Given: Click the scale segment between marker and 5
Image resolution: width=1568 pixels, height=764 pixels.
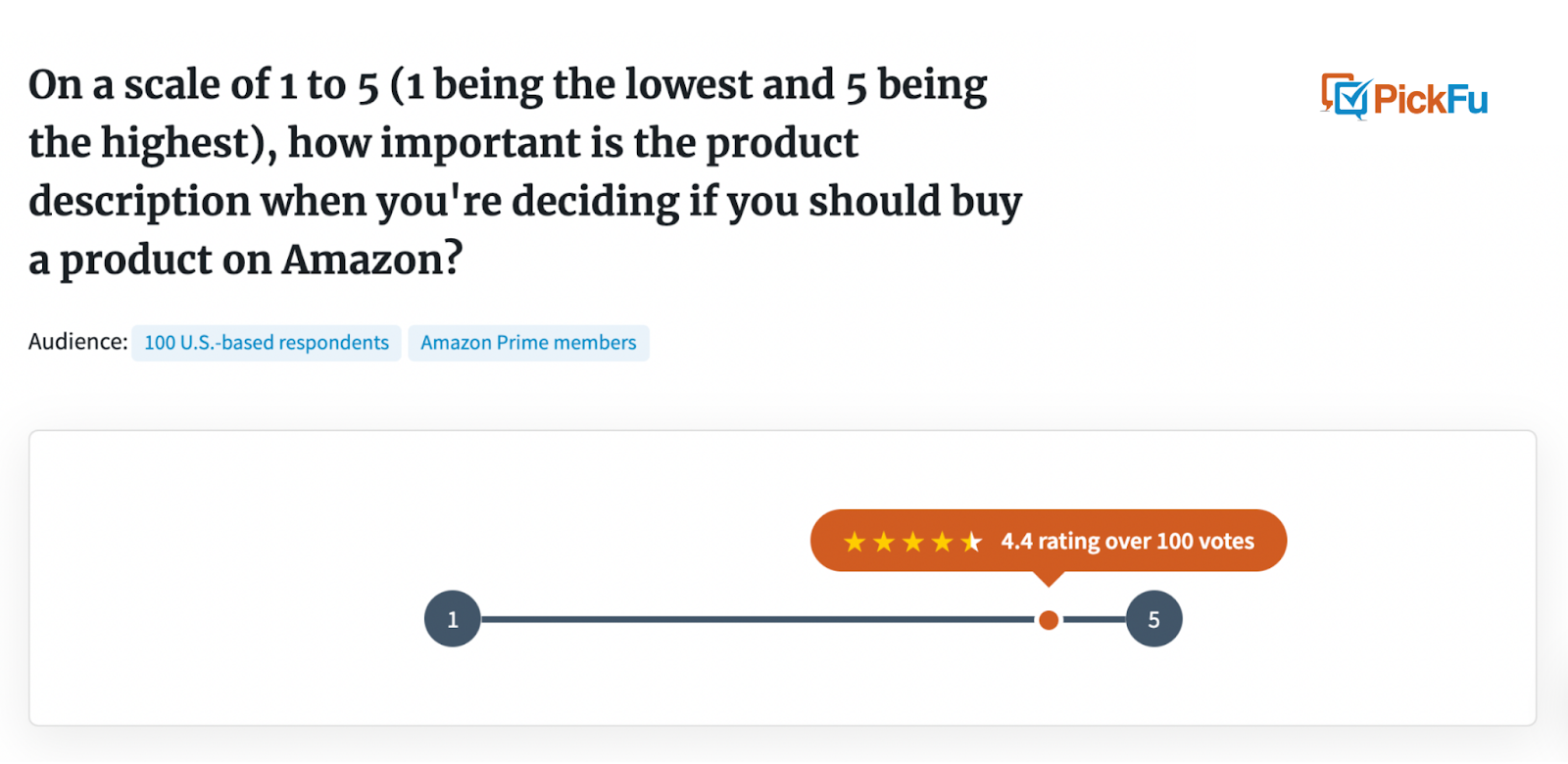Looking at the screenshot, I should click(1095, 619).
